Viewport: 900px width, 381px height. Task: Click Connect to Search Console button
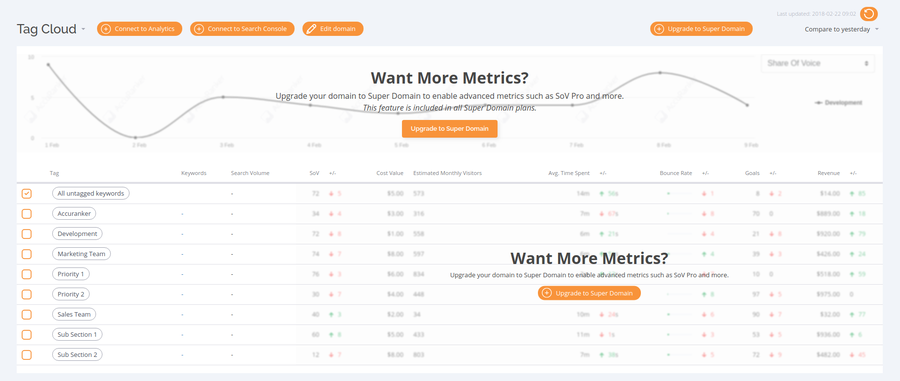(242, 29)
